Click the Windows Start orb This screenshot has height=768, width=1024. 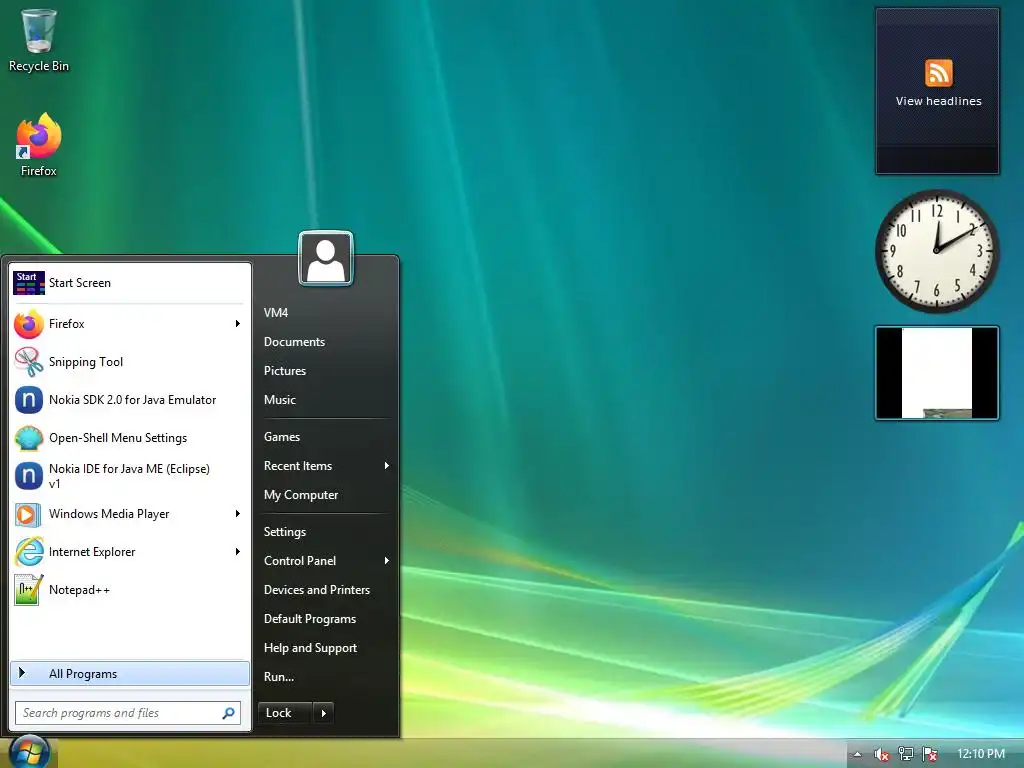(29, 752)
